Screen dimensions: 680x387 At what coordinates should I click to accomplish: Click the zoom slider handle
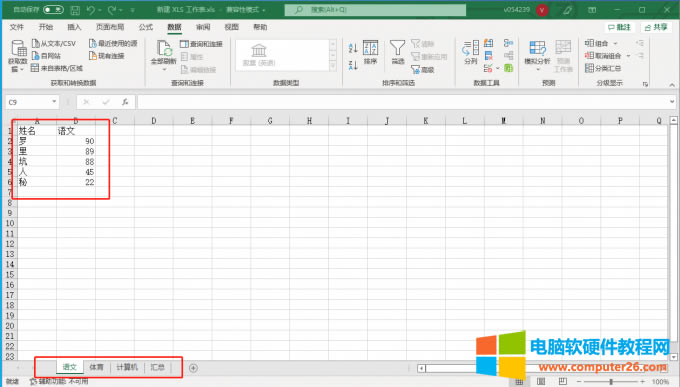coord(611,382)
